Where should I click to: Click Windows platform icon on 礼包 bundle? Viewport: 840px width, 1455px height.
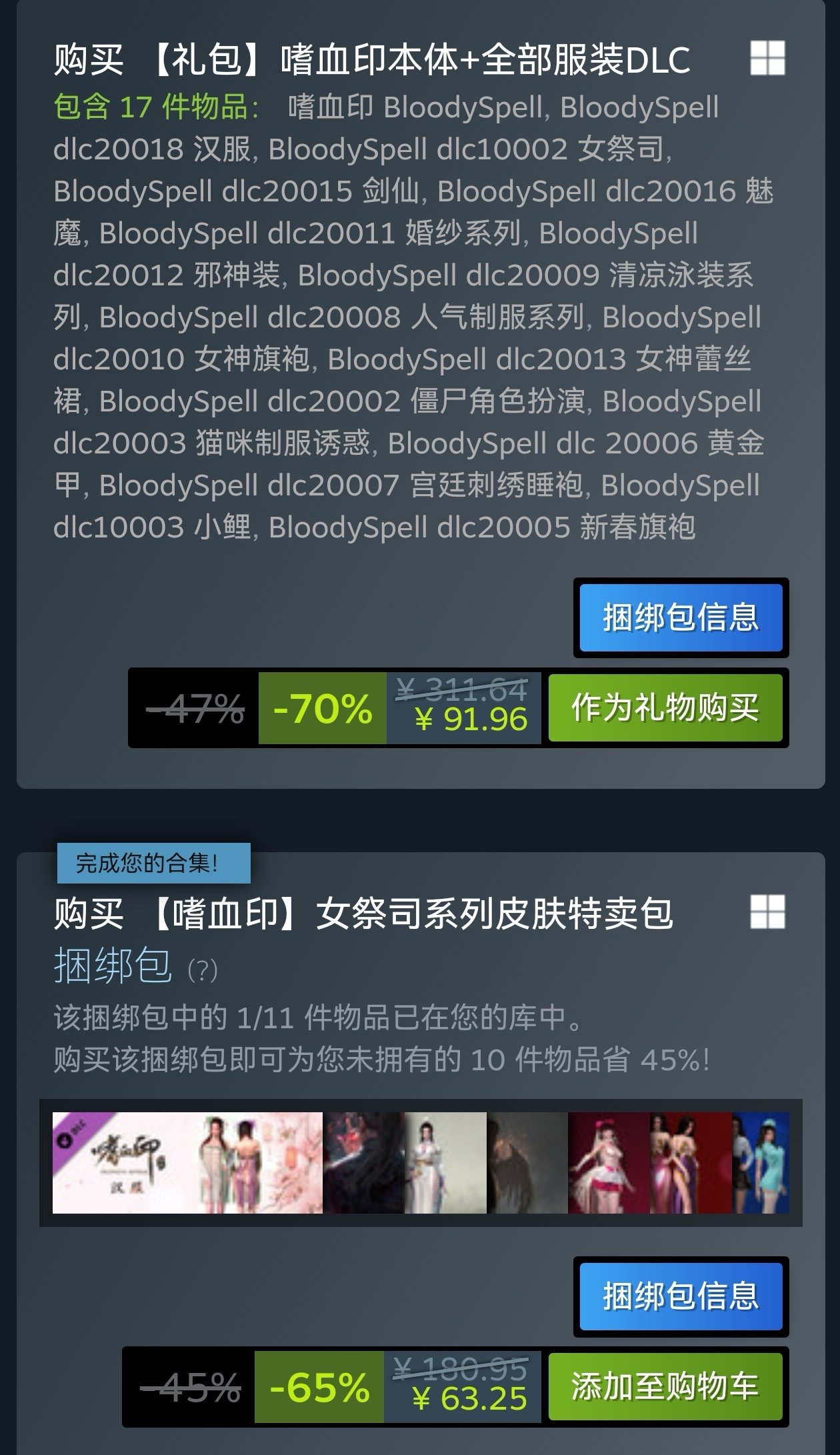[767, 58]
